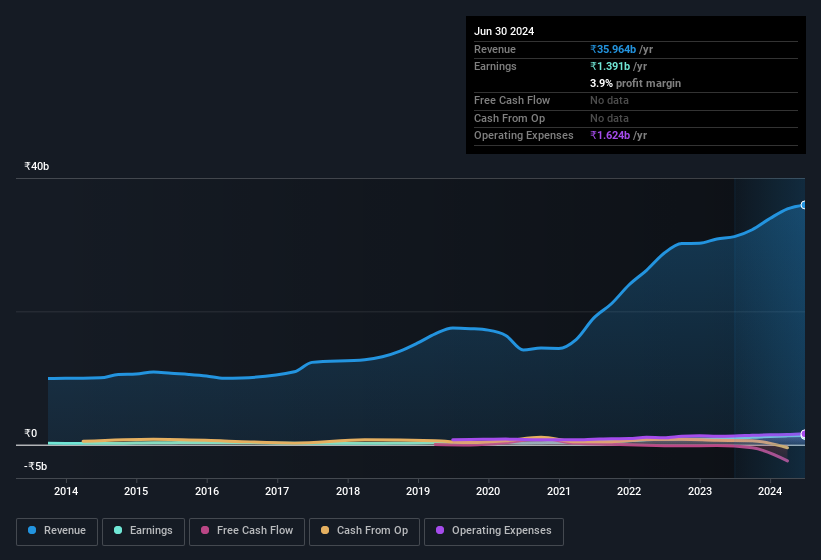Toggle the Free Cash Flow legend button
The height and width of the screenshot is (560, 821).
pyautogui.click(x=247, y=531)
